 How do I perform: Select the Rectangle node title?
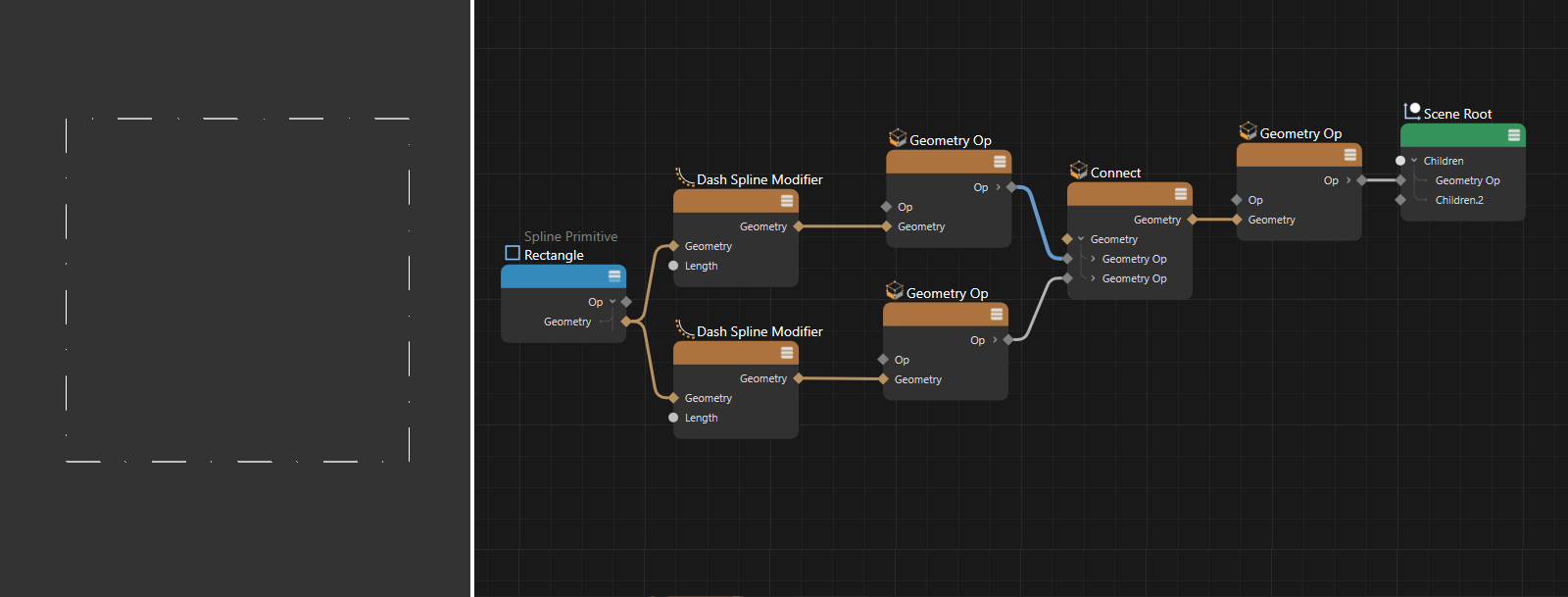(554, 255)
